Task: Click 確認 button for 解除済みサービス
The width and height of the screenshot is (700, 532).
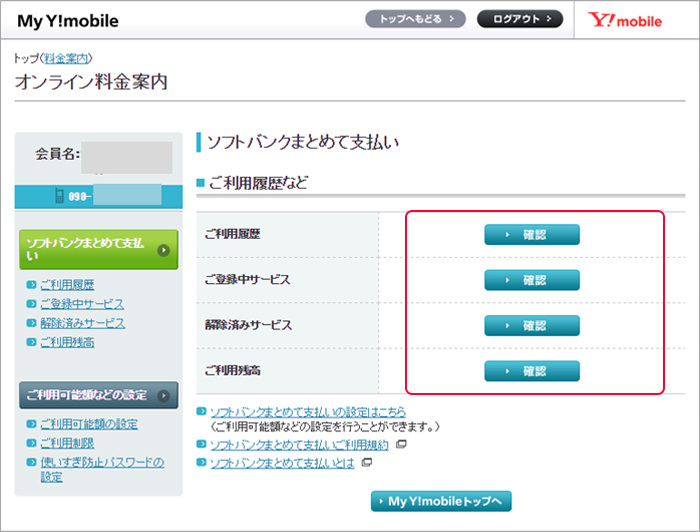Action: tap(532, 325)
